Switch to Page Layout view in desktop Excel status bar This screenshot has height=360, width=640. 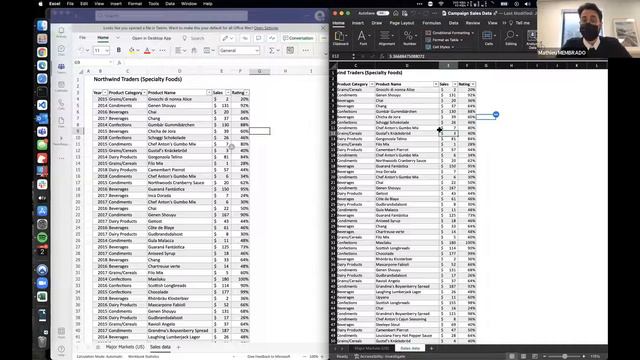pos(523,356)
